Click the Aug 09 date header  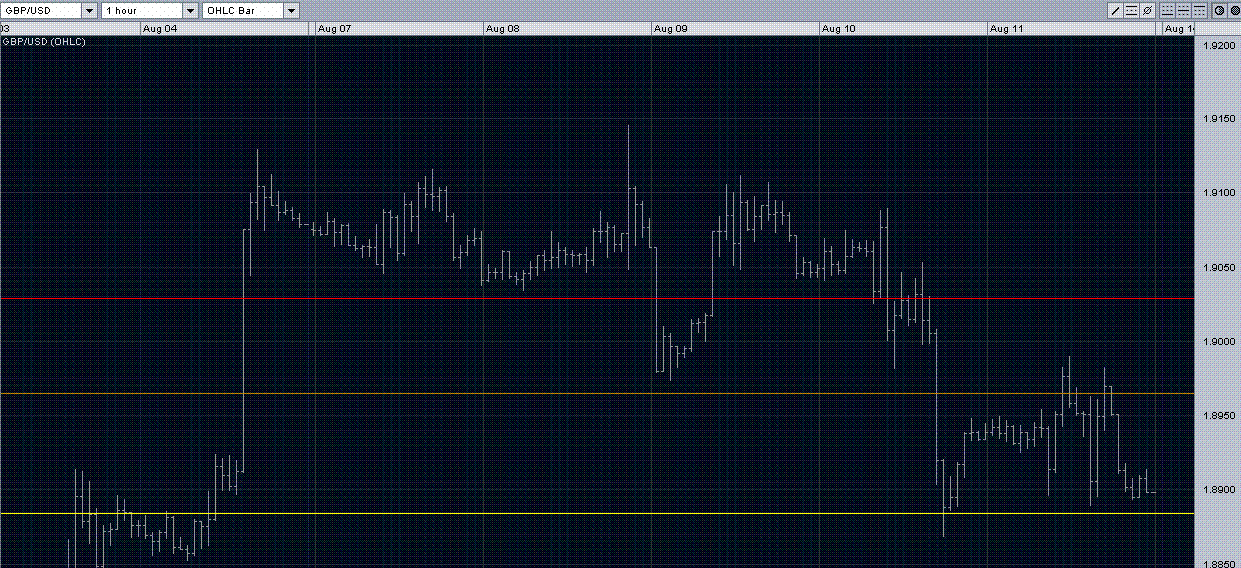point(670,29)
